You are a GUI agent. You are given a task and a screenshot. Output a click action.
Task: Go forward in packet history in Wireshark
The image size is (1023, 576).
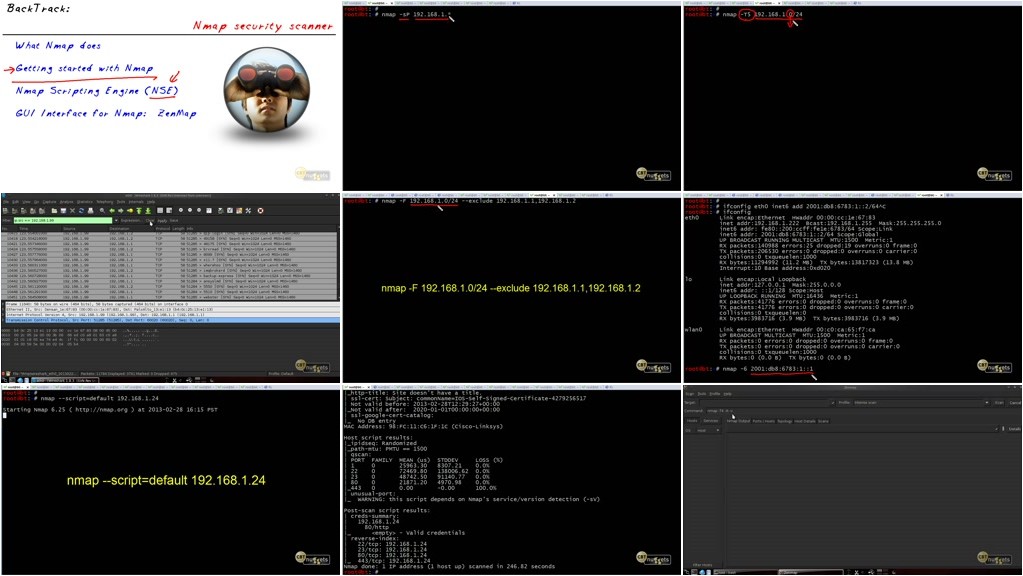click(x=121, y=211)
